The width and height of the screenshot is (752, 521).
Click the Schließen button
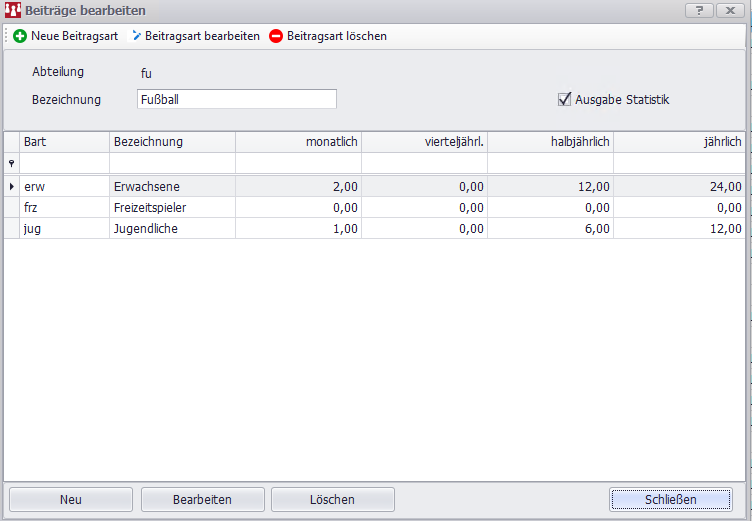[x=670, y=499]
